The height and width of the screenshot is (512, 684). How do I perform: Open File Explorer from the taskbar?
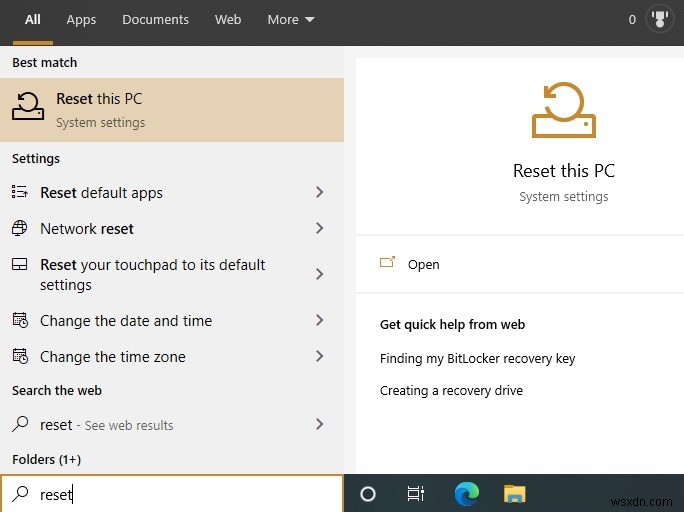point(515,494)
